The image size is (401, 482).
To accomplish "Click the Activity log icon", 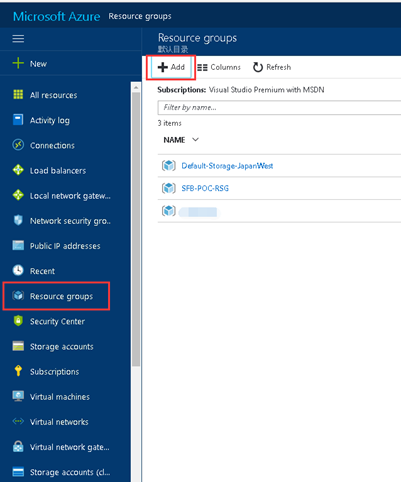I will click(18, 120).
